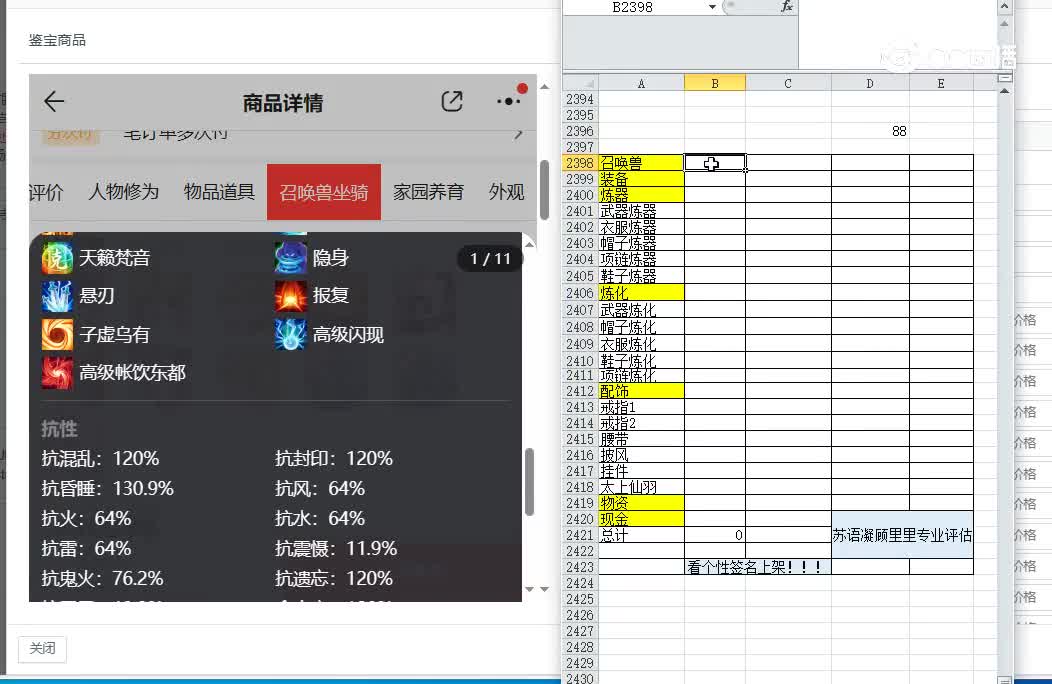Select the 召唤兽 cell in the spreadsheet
This screenshot has width=1052, height=684.
(x=641, y=162)
